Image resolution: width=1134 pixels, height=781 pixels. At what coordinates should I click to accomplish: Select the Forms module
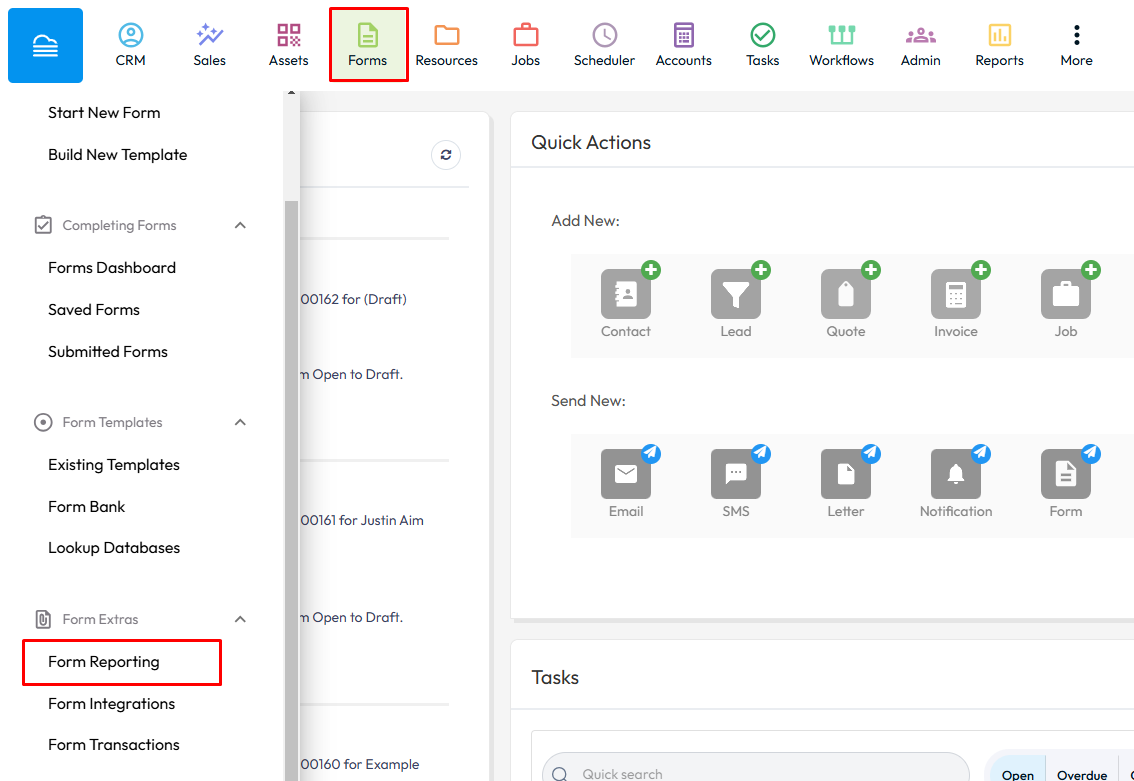(368, 45)
